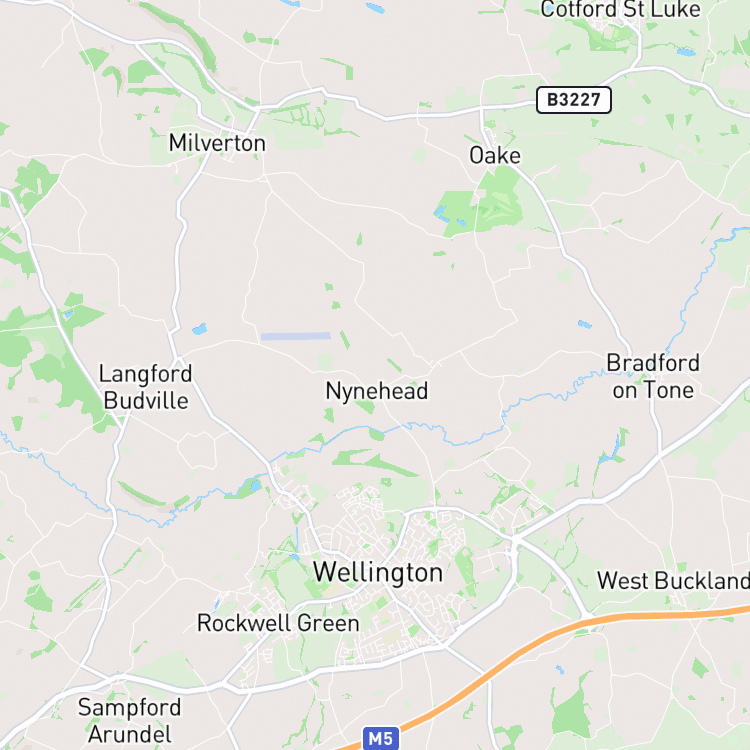Click the Milverton place label

[x=217, y=143]
